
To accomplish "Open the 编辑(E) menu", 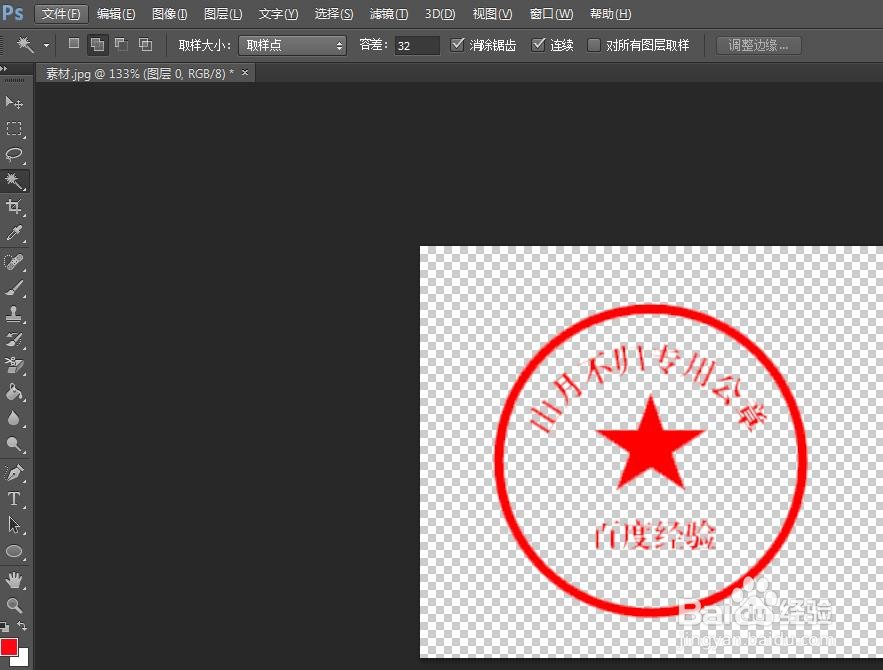I will point(116,14).
